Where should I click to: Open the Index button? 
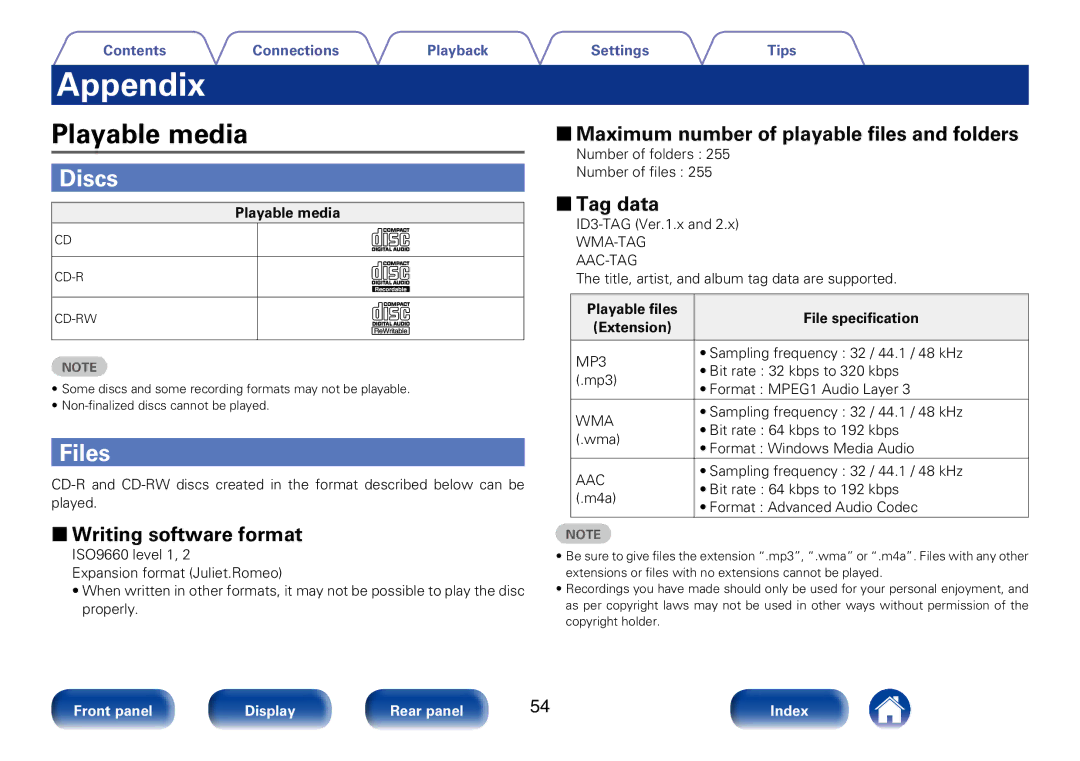pyautogui.click(x=789, y=709)
